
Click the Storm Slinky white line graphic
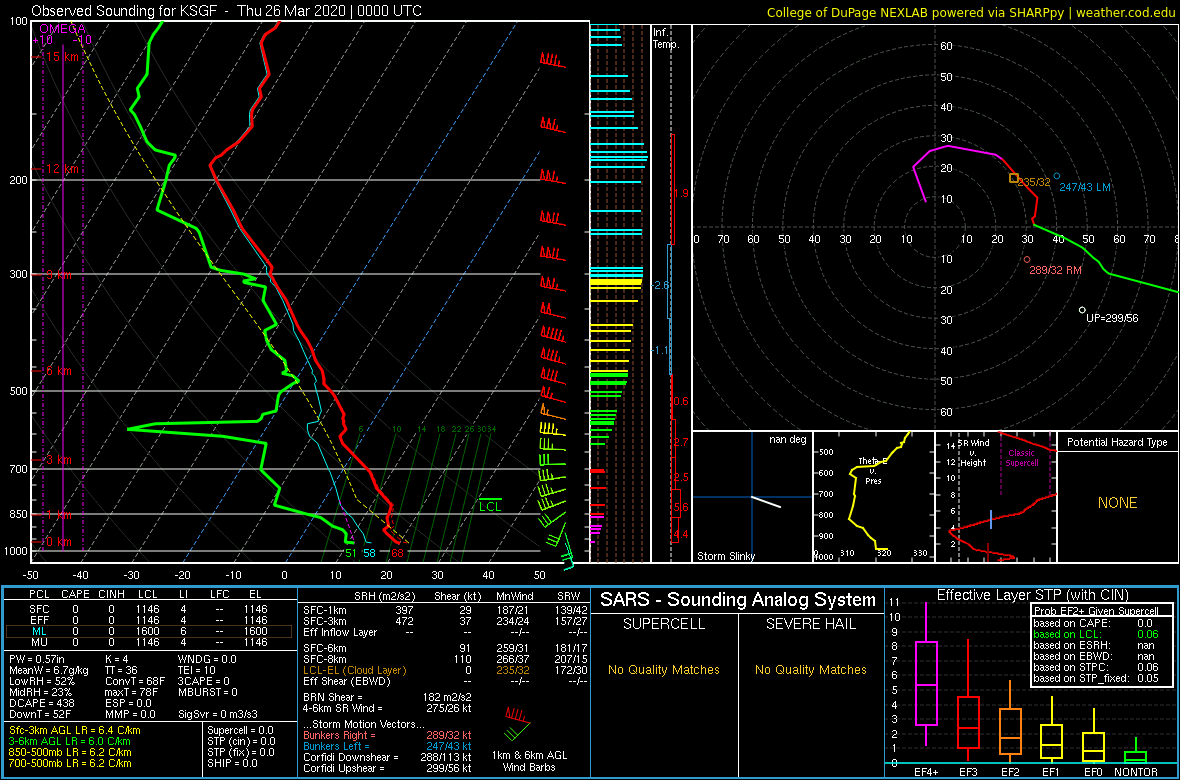click(766, 502)
